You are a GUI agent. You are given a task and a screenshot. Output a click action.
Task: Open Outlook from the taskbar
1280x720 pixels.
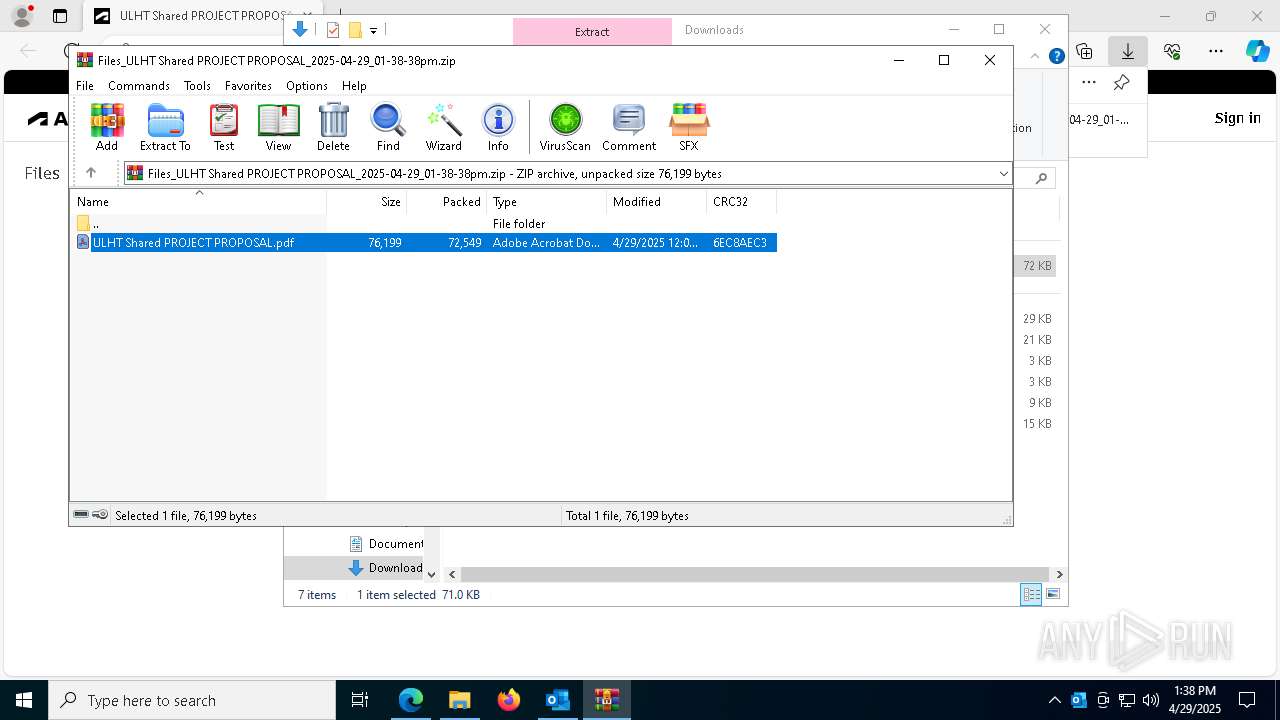[558, 700]
